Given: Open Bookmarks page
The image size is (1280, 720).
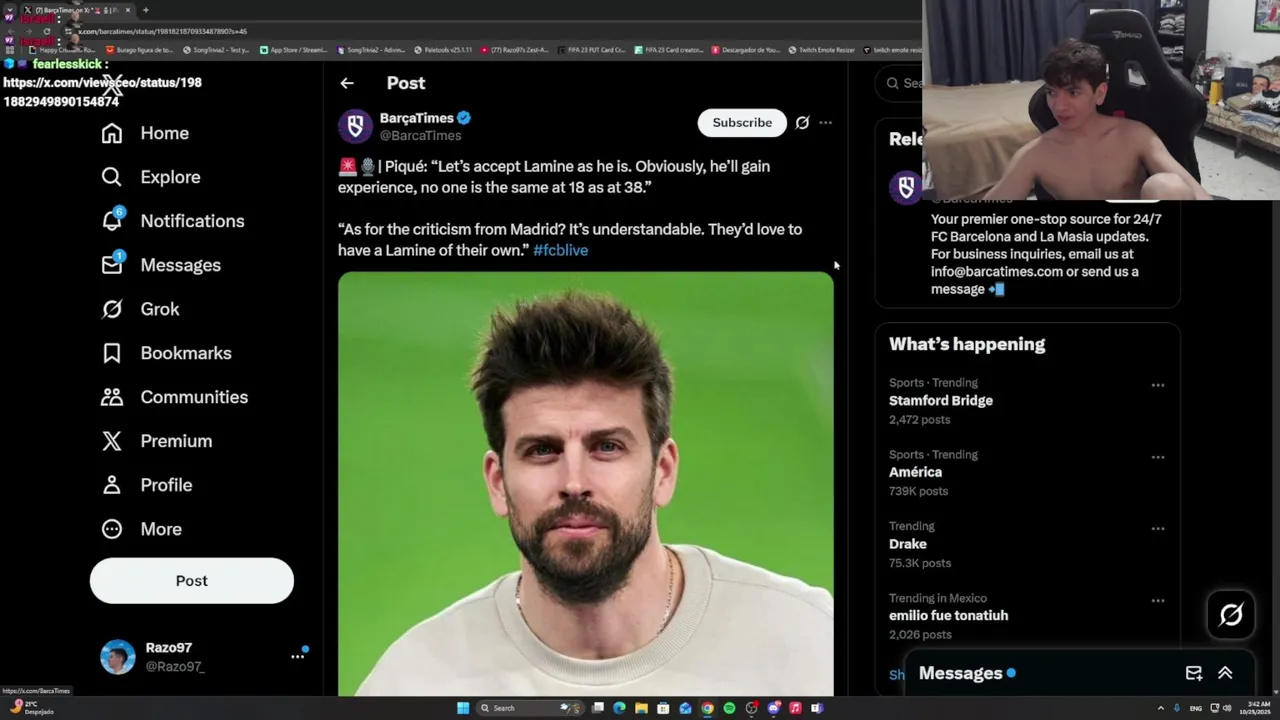Looking at the screenshot, I should pos(167,353).
